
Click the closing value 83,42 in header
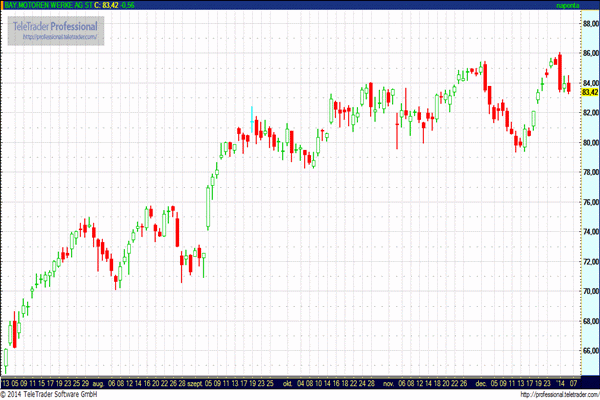point(110,5)
